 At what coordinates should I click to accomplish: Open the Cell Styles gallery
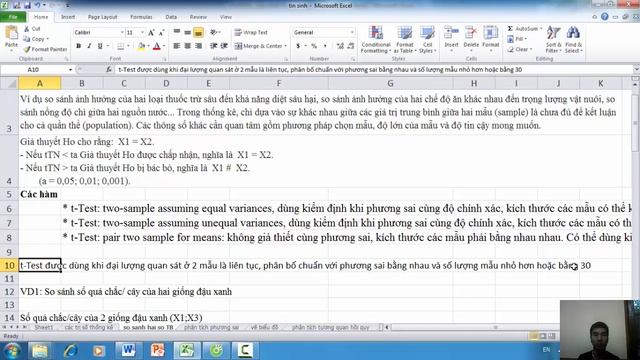pos(427,39)
